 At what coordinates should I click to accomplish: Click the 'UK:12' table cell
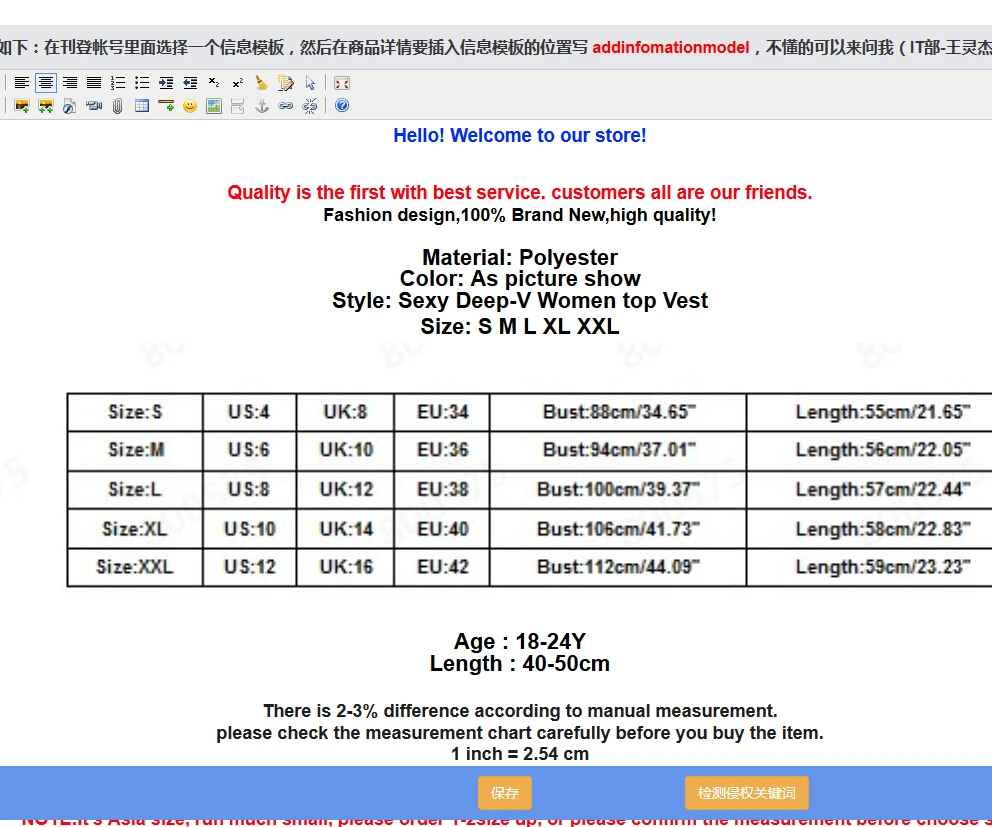point(345,490)
